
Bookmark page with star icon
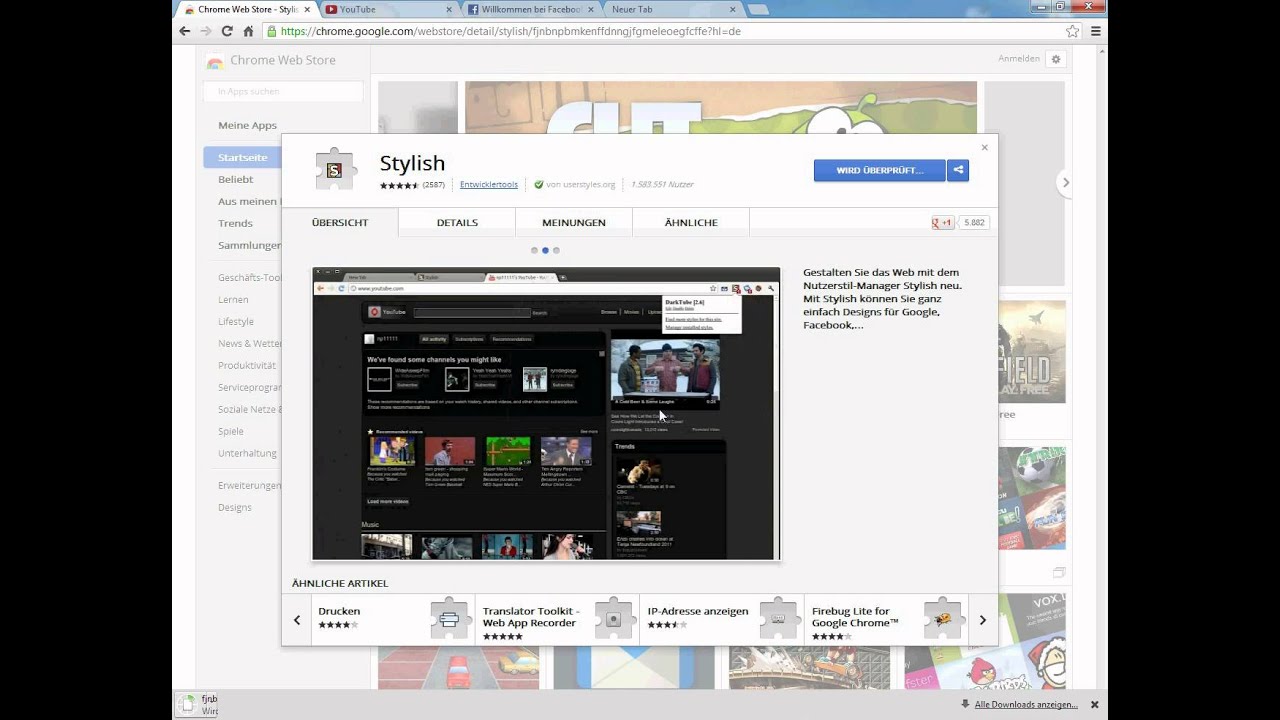pyautogui.click(x=1072, y=31)
